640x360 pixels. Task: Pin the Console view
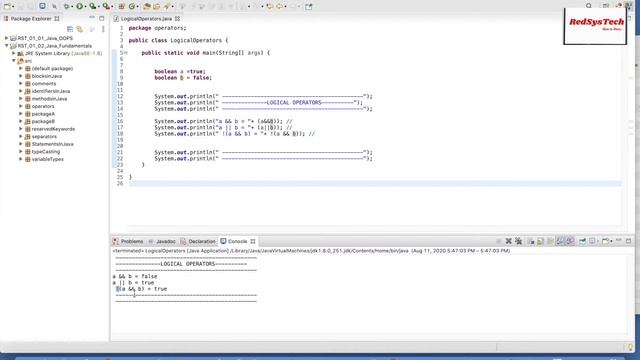pos(582,241)
